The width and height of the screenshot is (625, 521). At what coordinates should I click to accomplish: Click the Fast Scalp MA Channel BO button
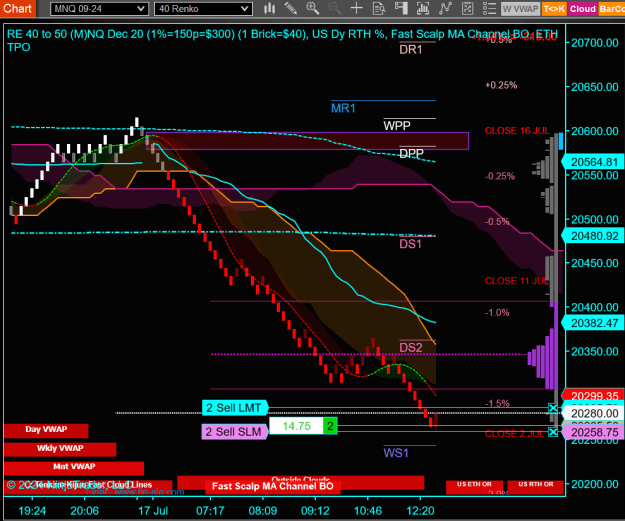(273, 486)
